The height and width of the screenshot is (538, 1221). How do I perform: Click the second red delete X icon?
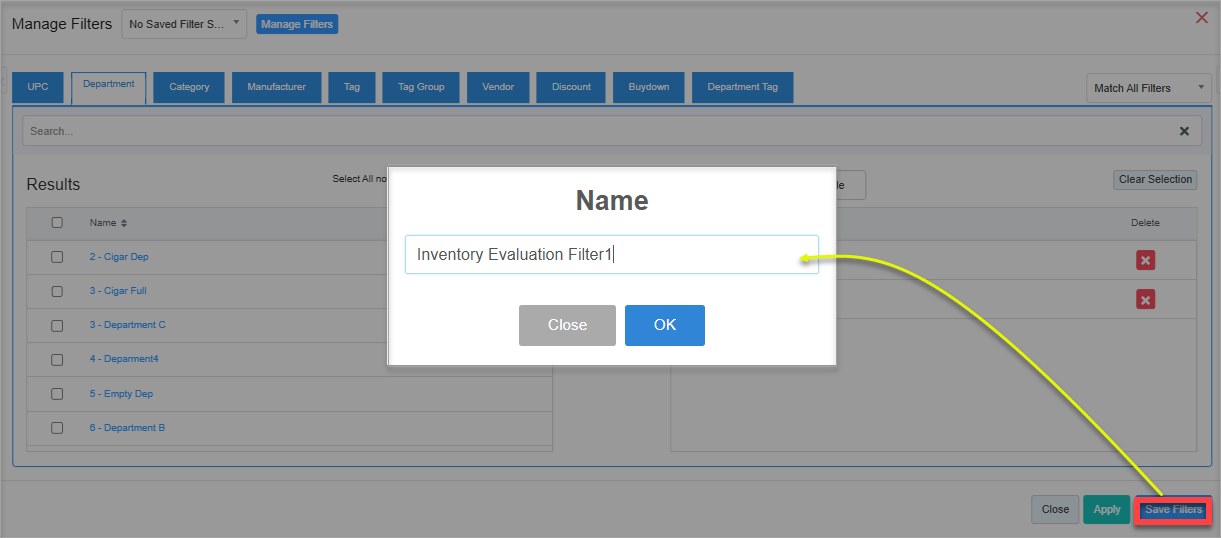click(1146, 299)
